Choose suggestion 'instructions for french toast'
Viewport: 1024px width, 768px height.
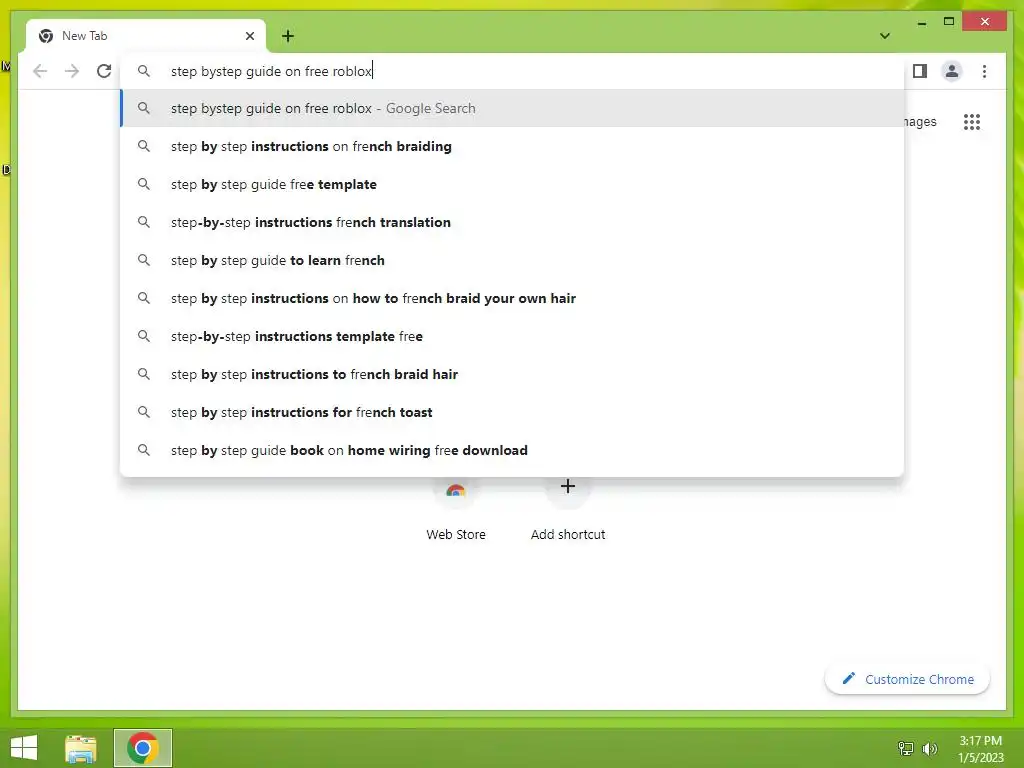pyautogui.click(x=513, y=412)
